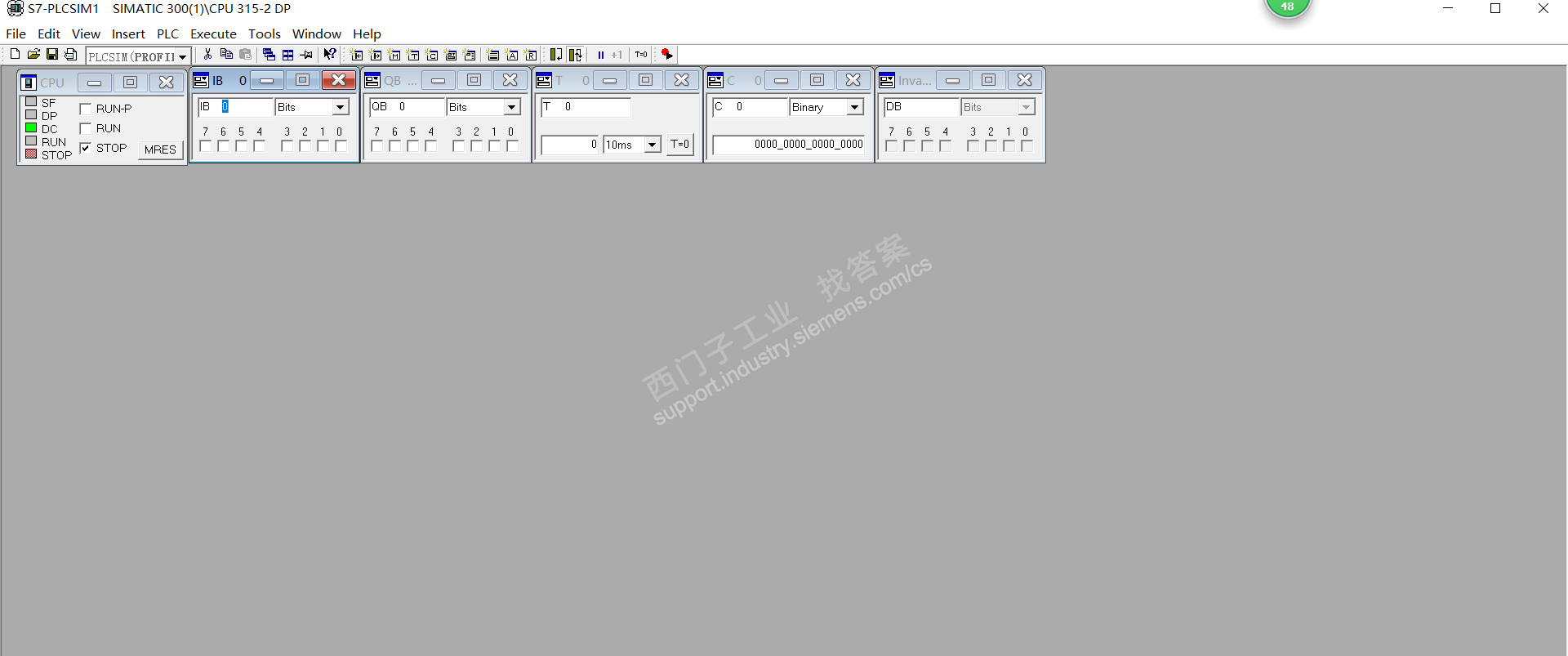Open the Execute menu
This screenshot has width=1568, height=656.
pos(213,33)
